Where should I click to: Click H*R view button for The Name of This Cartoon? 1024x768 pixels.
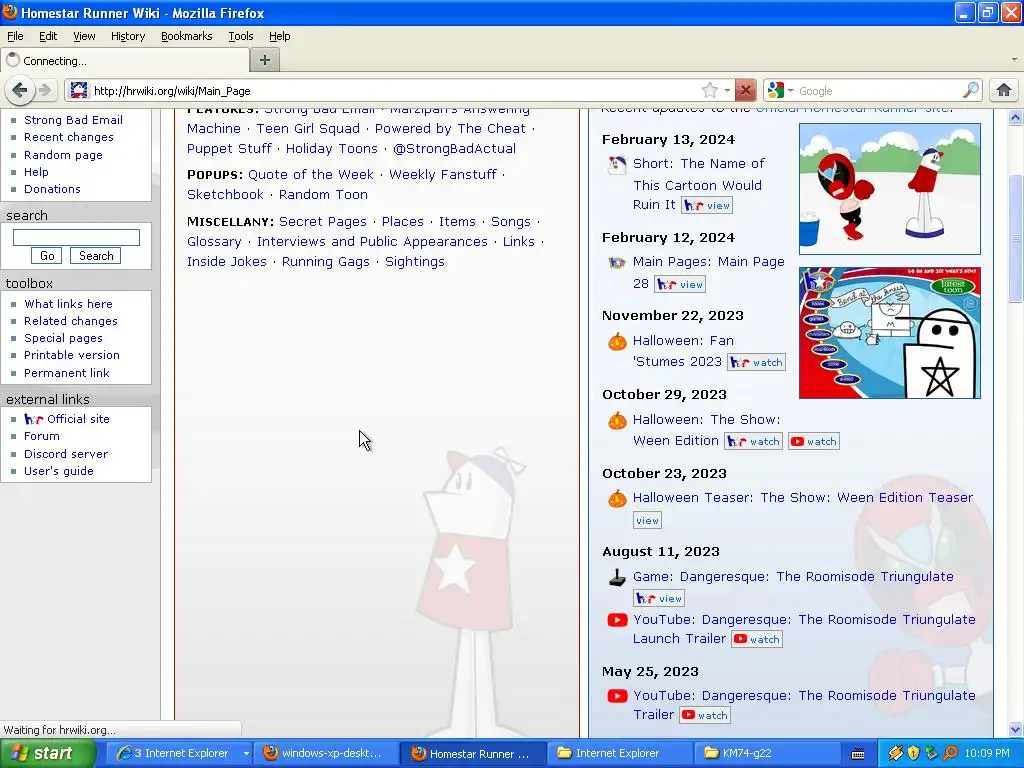point(707,205)
